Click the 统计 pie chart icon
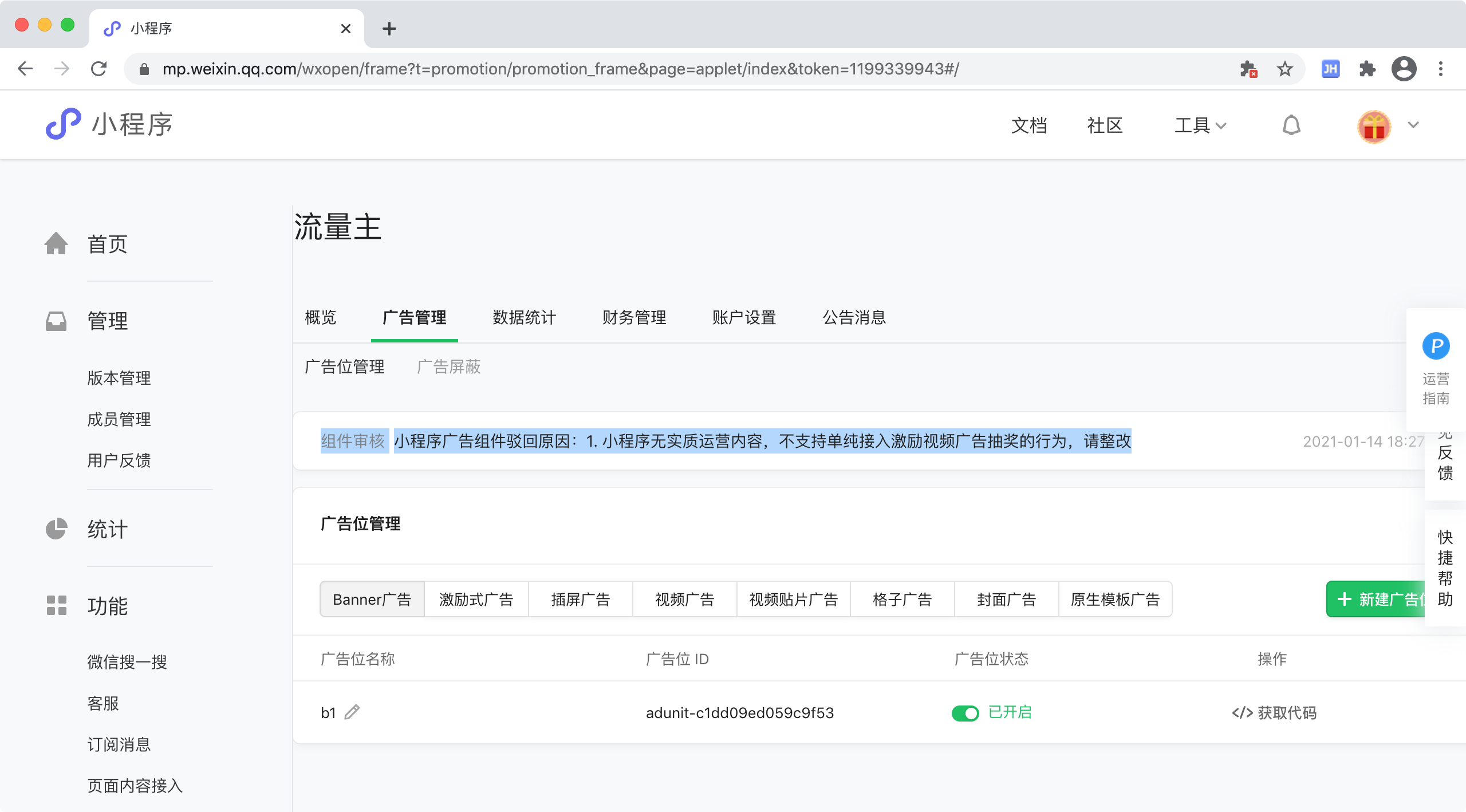 56,529
